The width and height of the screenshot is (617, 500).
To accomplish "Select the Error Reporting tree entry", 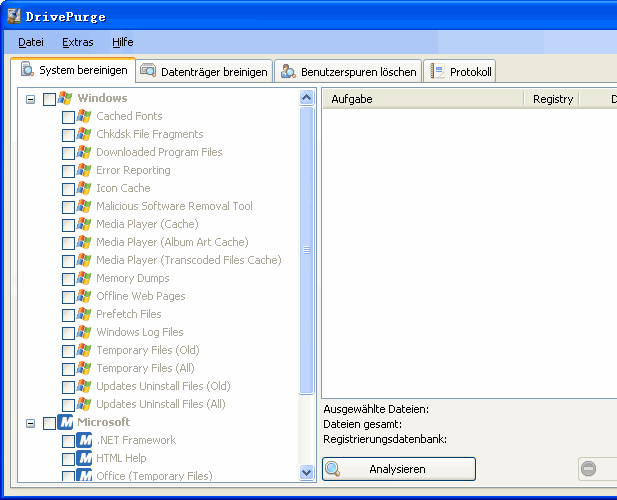I will tap(133, 170).
